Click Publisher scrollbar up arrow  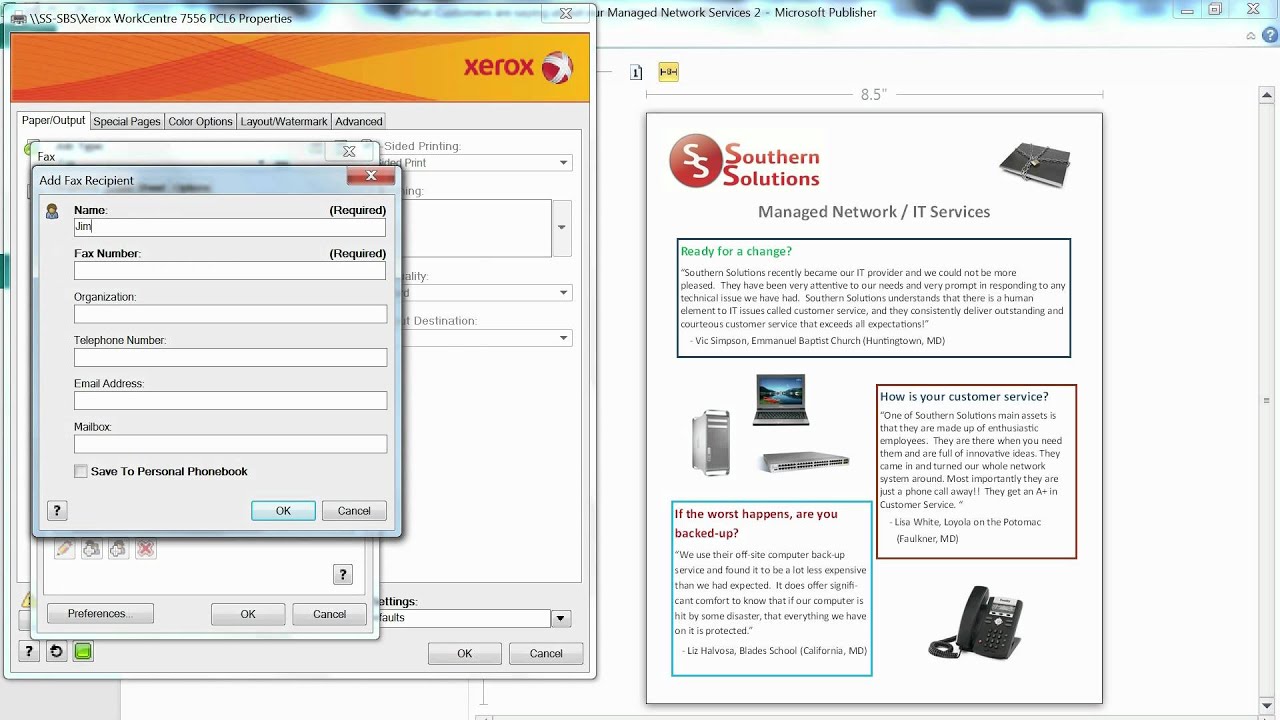pyautogui.click(x=1266, y=95)
